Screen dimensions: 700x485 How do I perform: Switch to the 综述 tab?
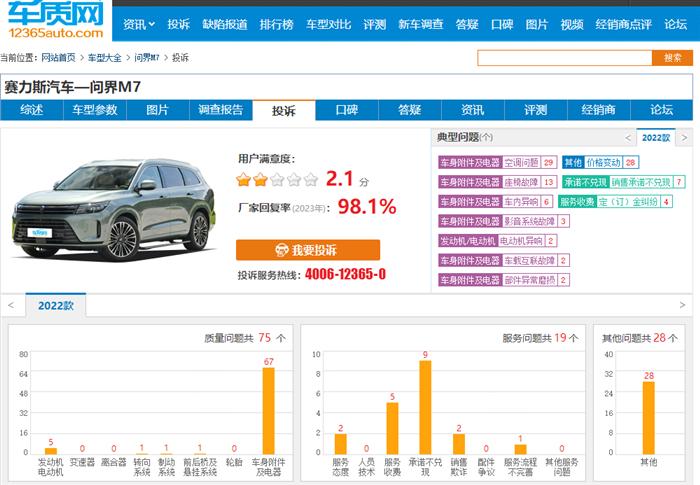pyautogui.click(x=32, y=110)
